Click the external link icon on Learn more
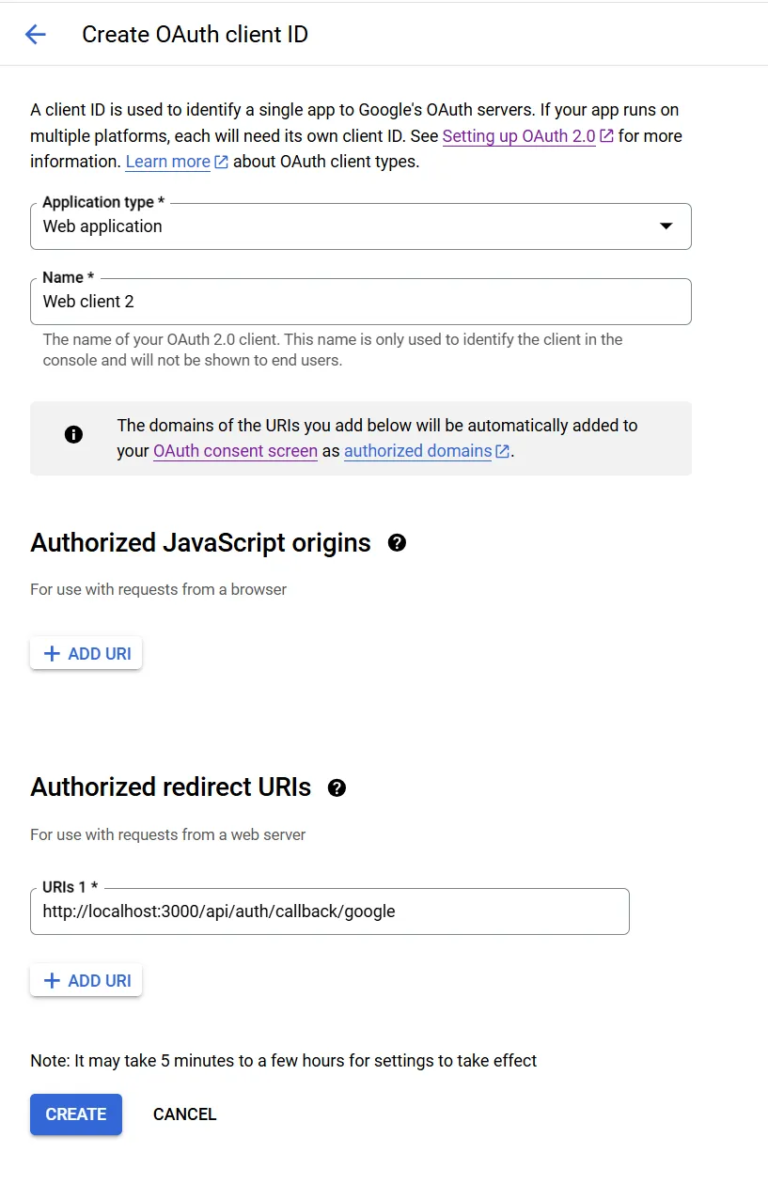The height and width of the screenshot is (1184, 768). 220,161
